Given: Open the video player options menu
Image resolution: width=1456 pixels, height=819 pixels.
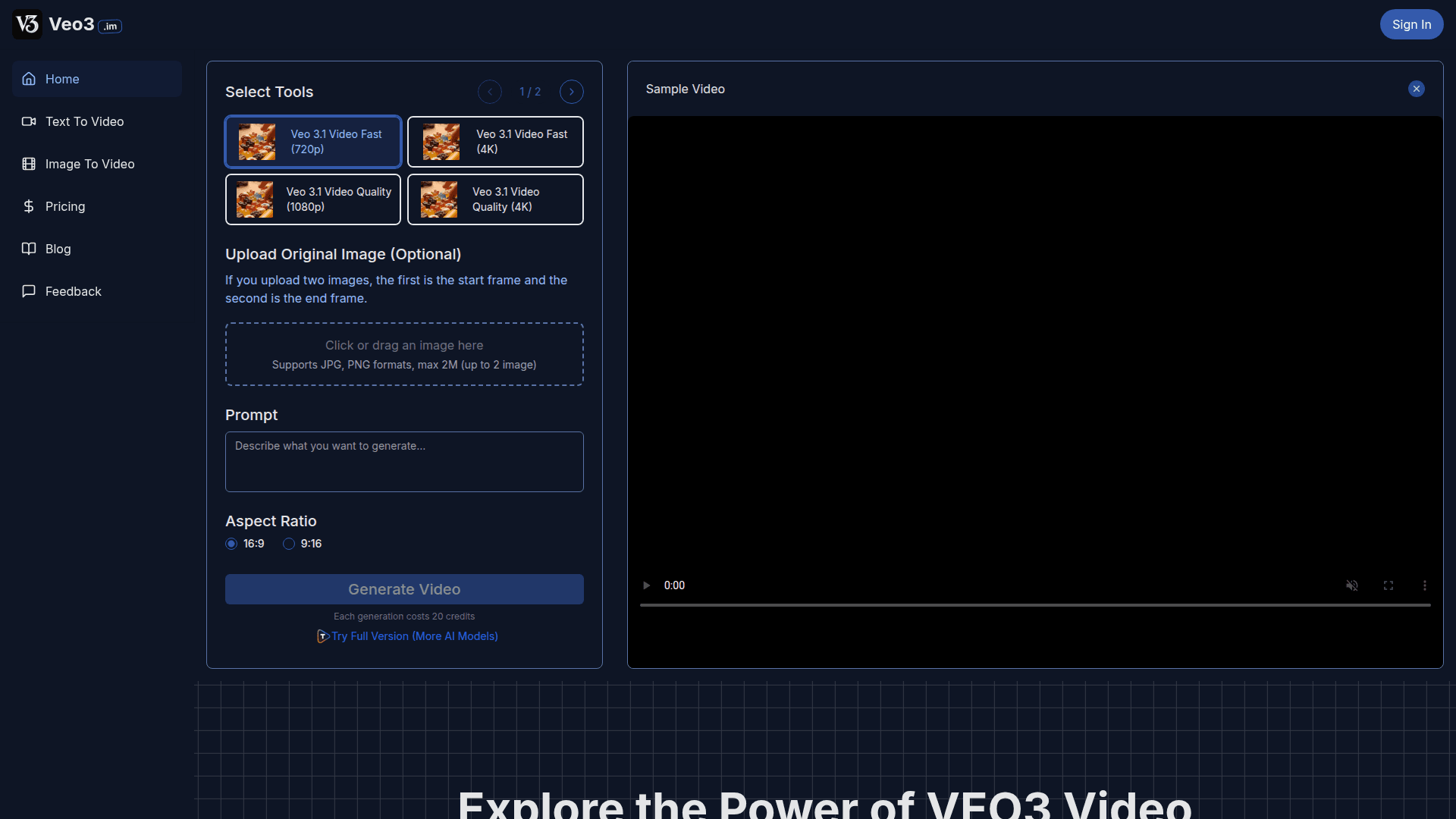Looking at the screenshot, I should tap(1425, 585).
